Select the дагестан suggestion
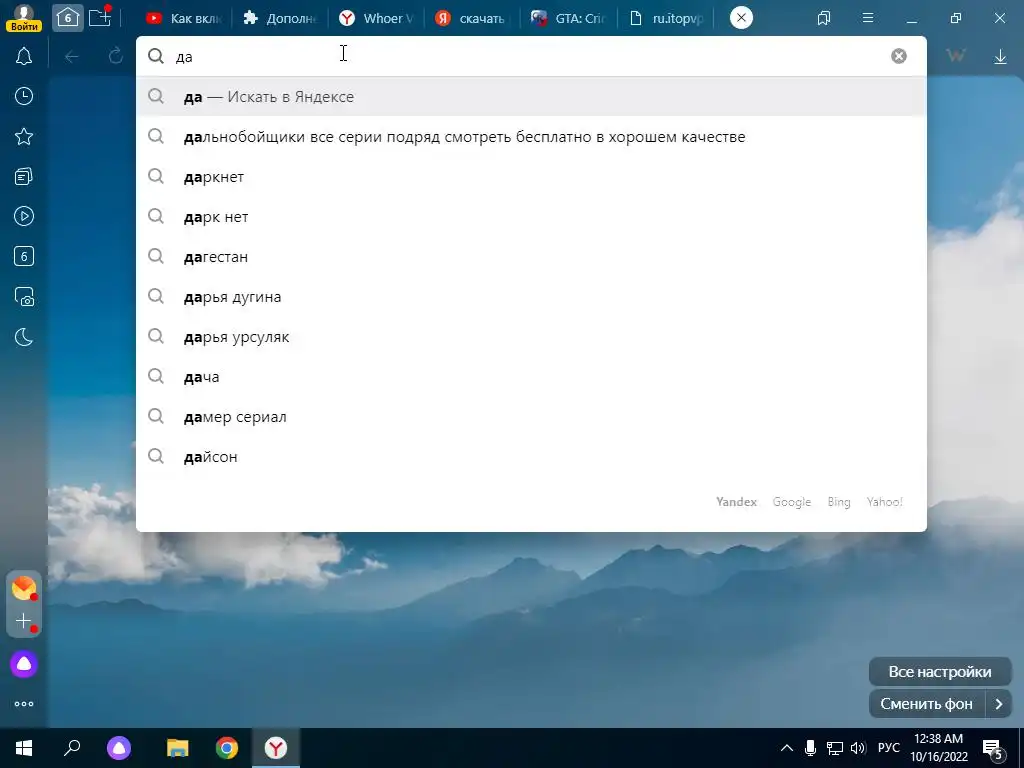 pos(531,257)
